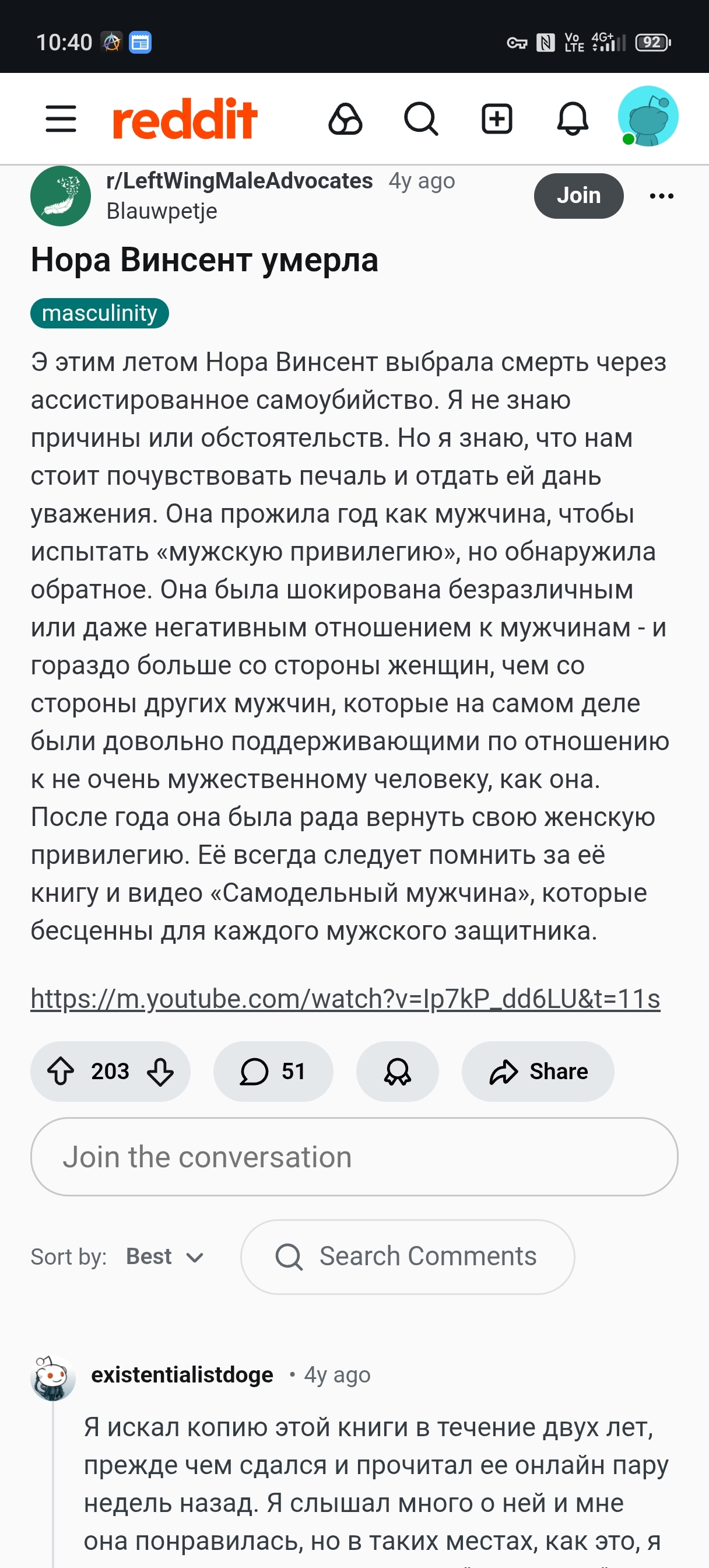
Task: Open user profile avatar menu
Action: [648, 116]
